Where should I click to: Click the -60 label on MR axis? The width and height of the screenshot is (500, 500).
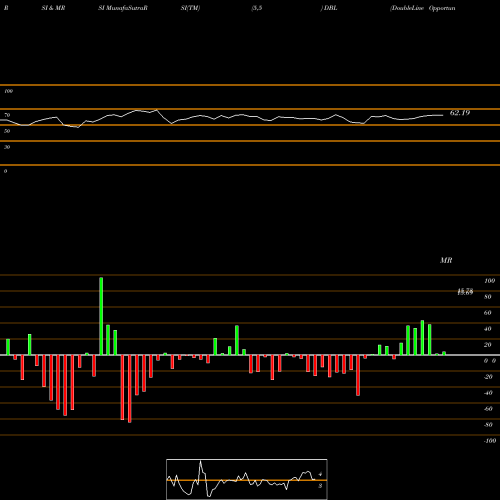[488, 409]
